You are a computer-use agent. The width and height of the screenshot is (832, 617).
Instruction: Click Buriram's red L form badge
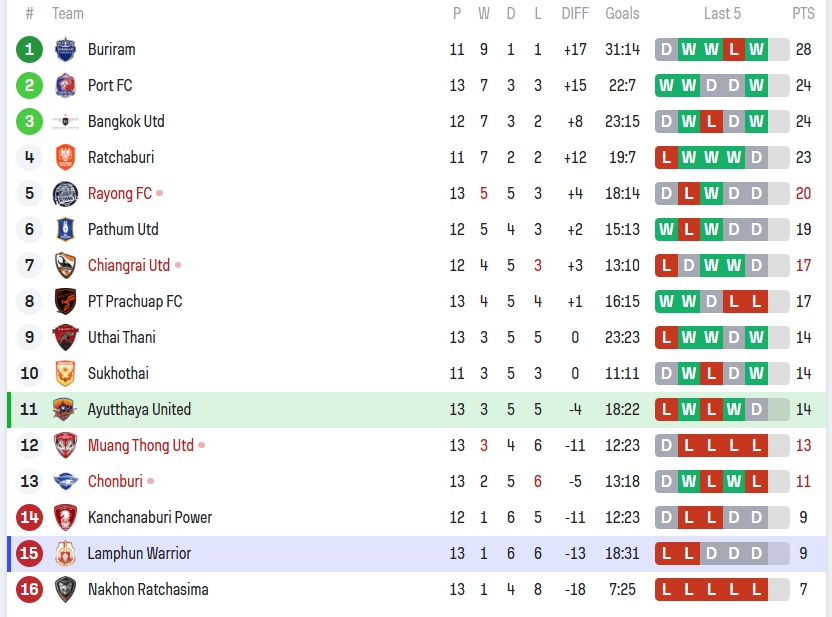[x=734, y=49]
